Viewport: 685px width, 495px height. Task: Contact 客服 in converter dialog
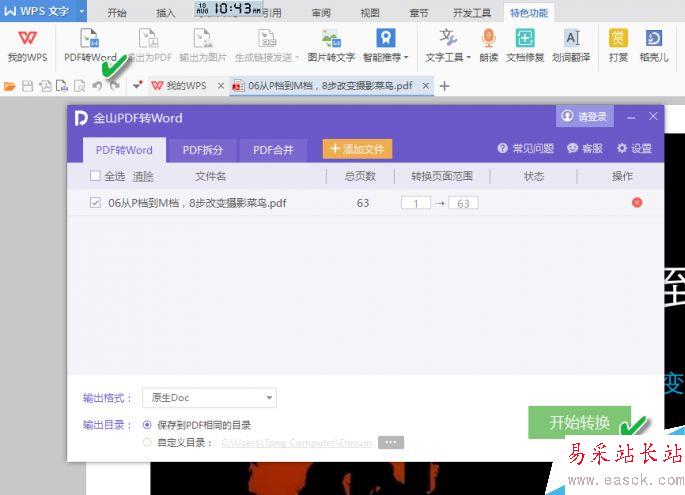(585, 149)
